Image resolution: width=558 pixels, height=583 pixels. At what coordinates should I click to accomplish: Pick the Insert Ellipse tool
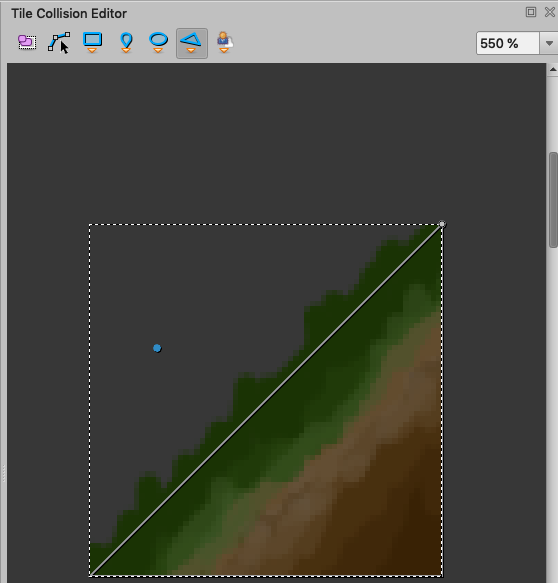(158, 43)
